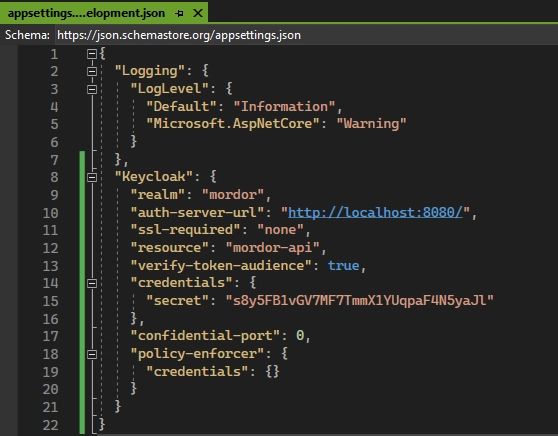
Task: Click the green change marker beside line 15
Action: (82, 301)
